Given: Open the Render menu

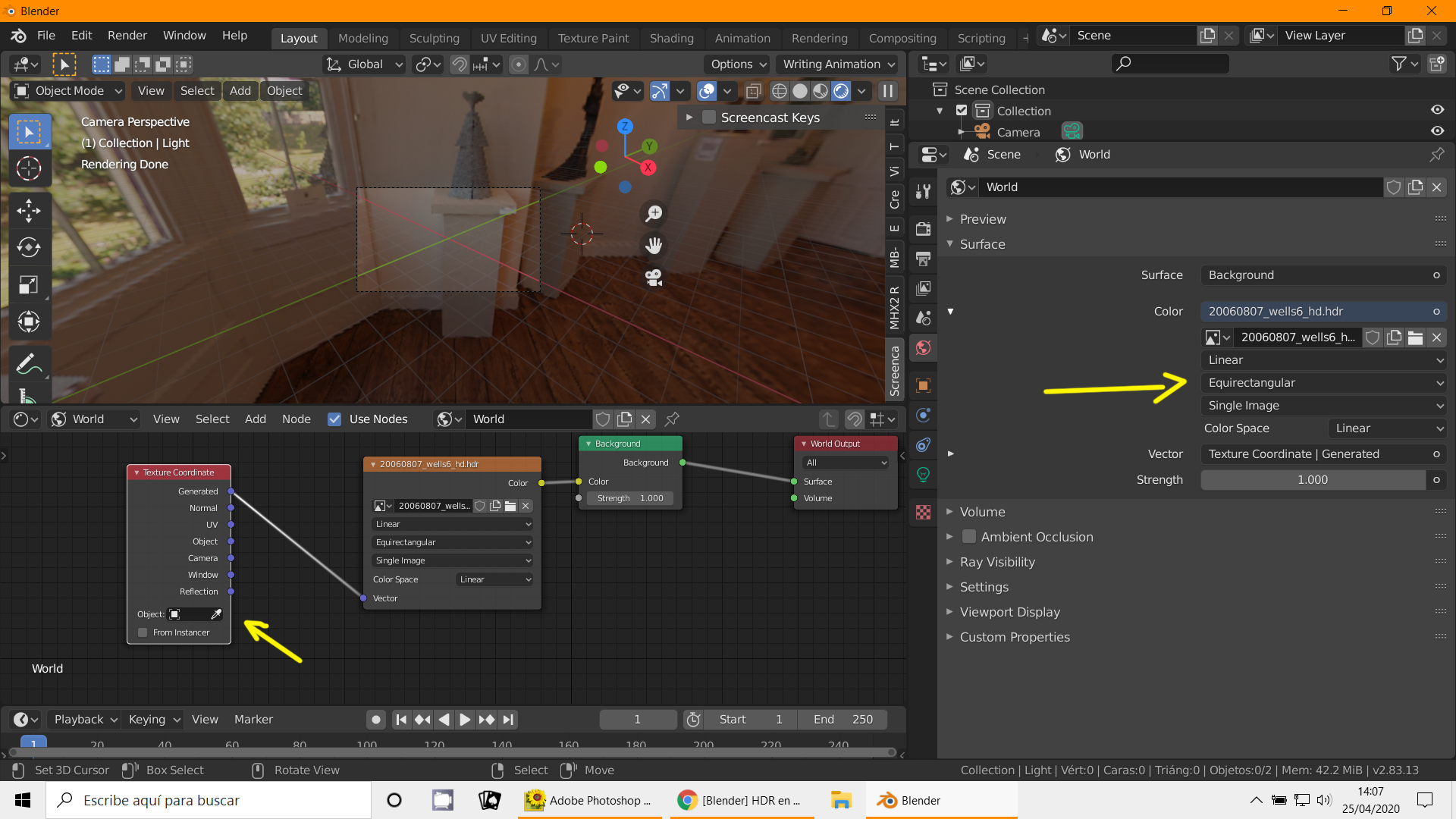Looking at the screenshot, I should [127, 36].
